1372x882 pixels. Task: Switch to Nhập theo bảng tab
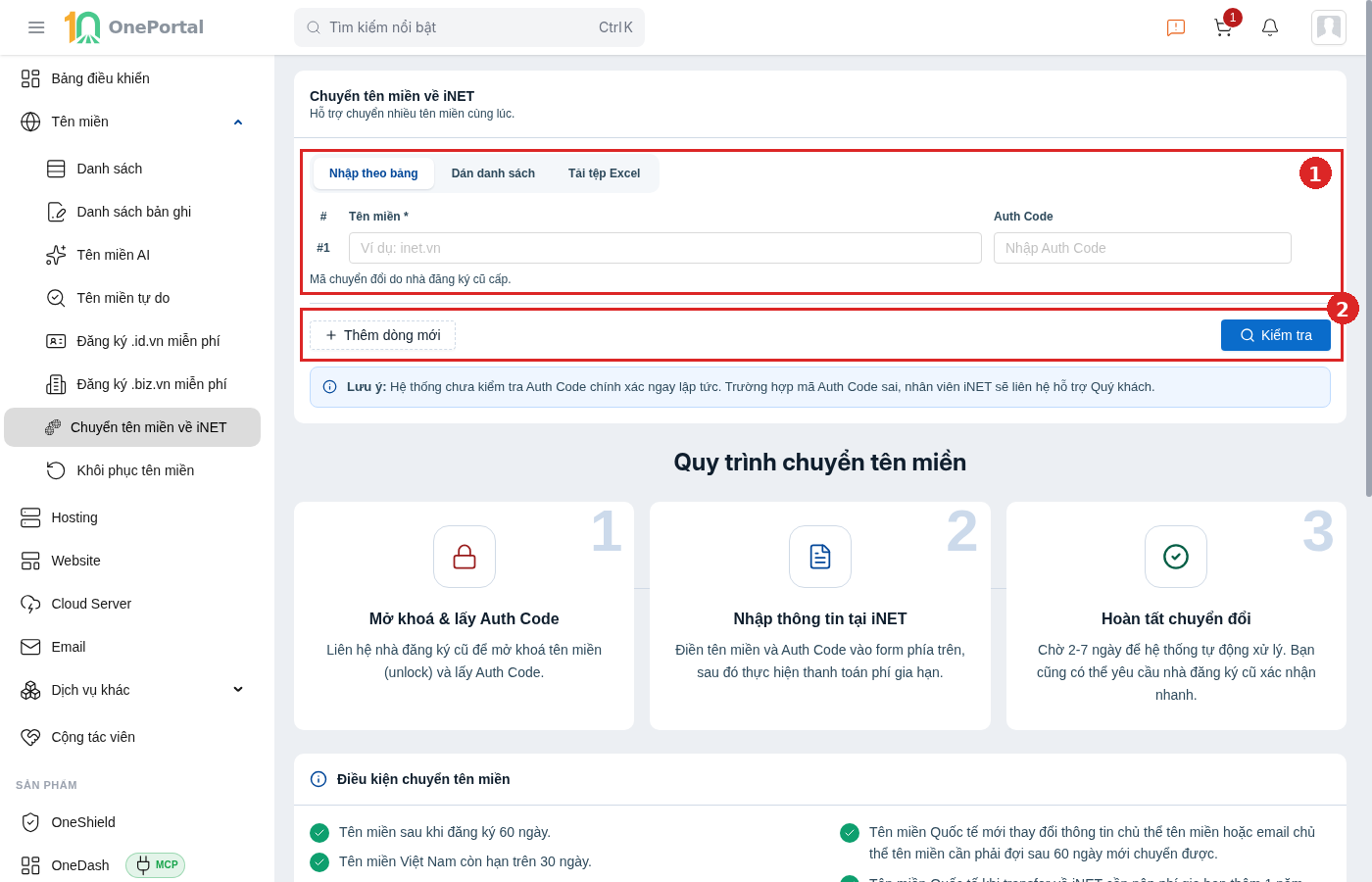pyautogui.click(x=373, y=173)
